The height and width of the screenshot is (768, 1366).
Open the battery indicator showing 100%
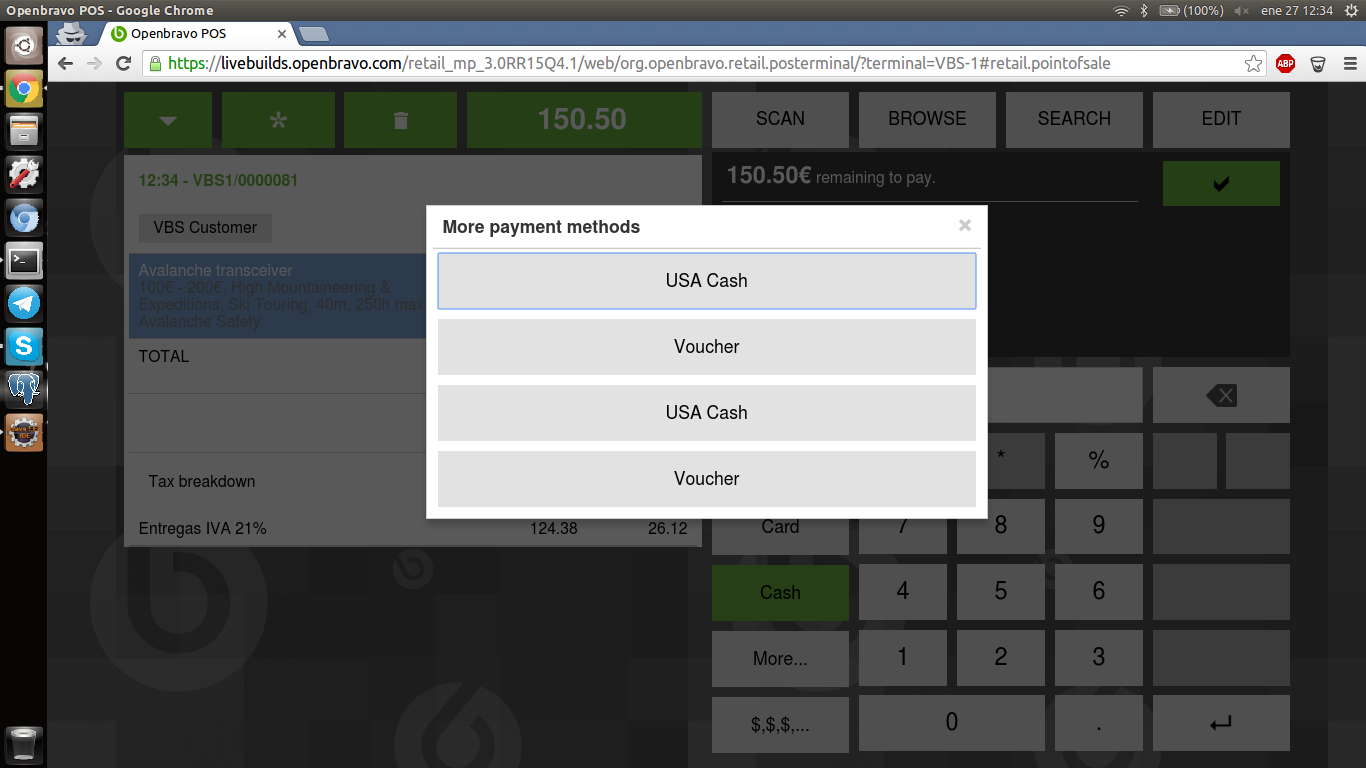1191,10
